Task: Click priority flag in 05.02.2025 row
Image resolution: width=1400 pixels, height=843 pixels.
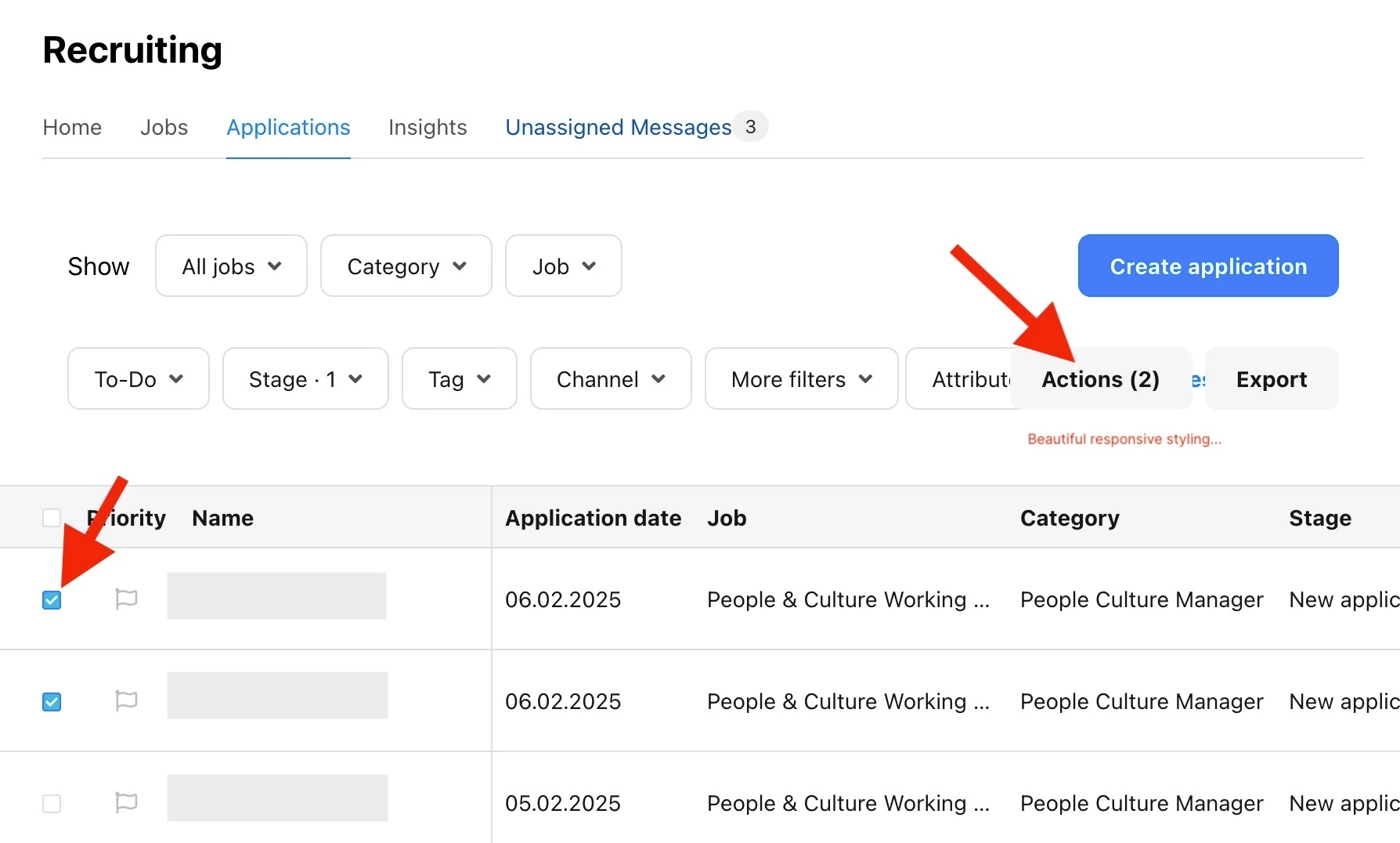Action: (x=126, y=802)
